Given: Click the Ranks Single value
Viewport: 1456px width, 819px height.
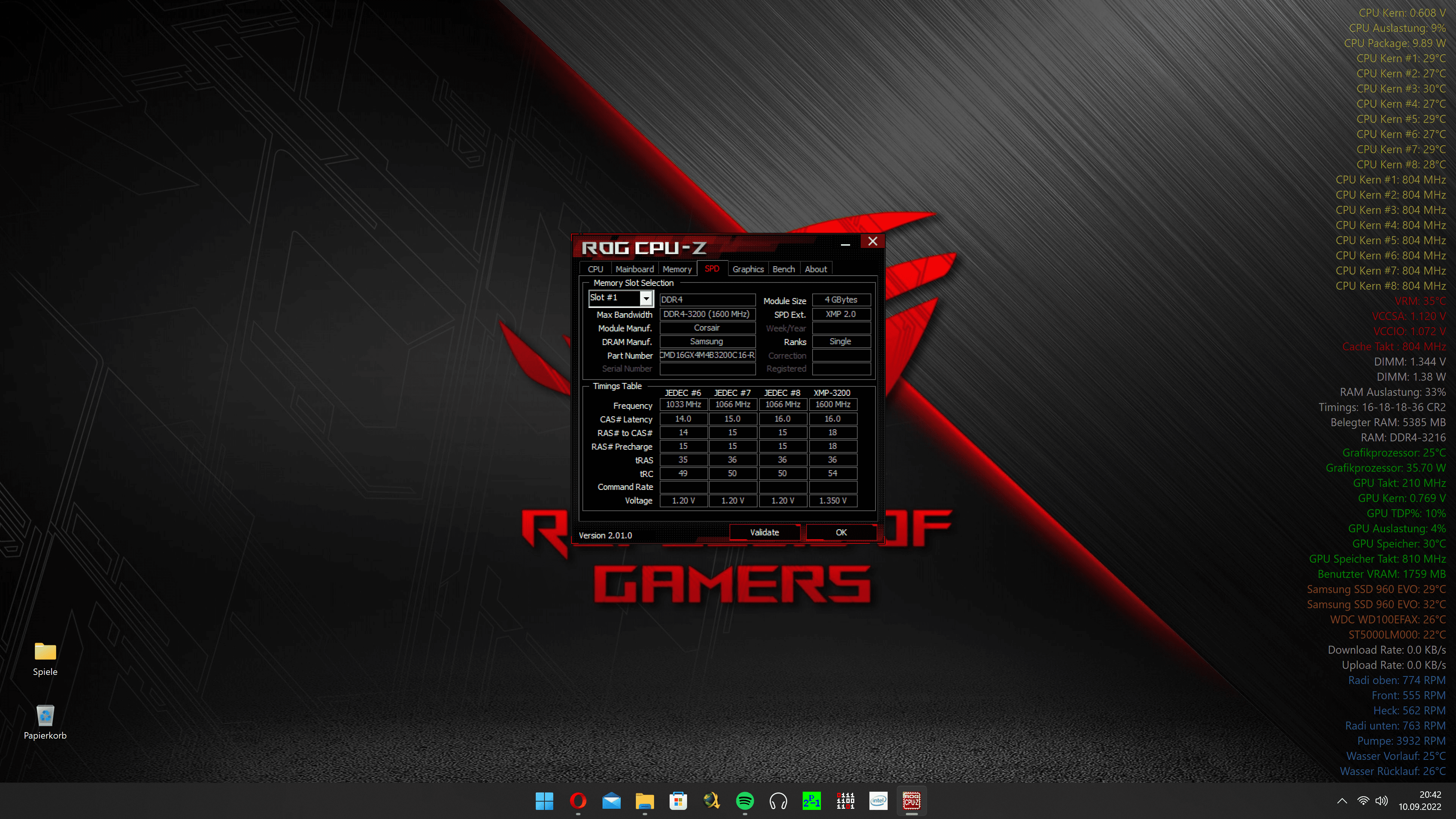Looking at the screenshot, I should coord(841,341).
